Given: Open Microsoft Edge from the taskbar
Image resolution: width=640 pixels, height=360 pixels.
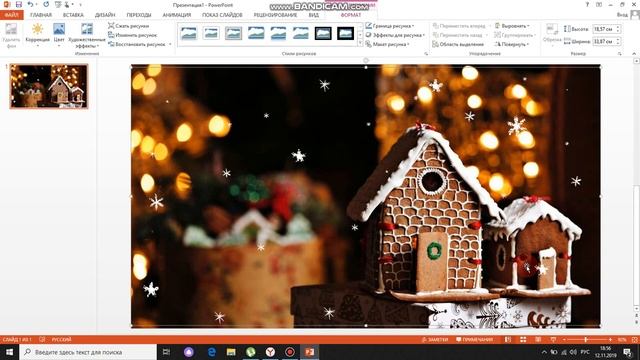Looking at the screenshot, I should coord(211,352).
